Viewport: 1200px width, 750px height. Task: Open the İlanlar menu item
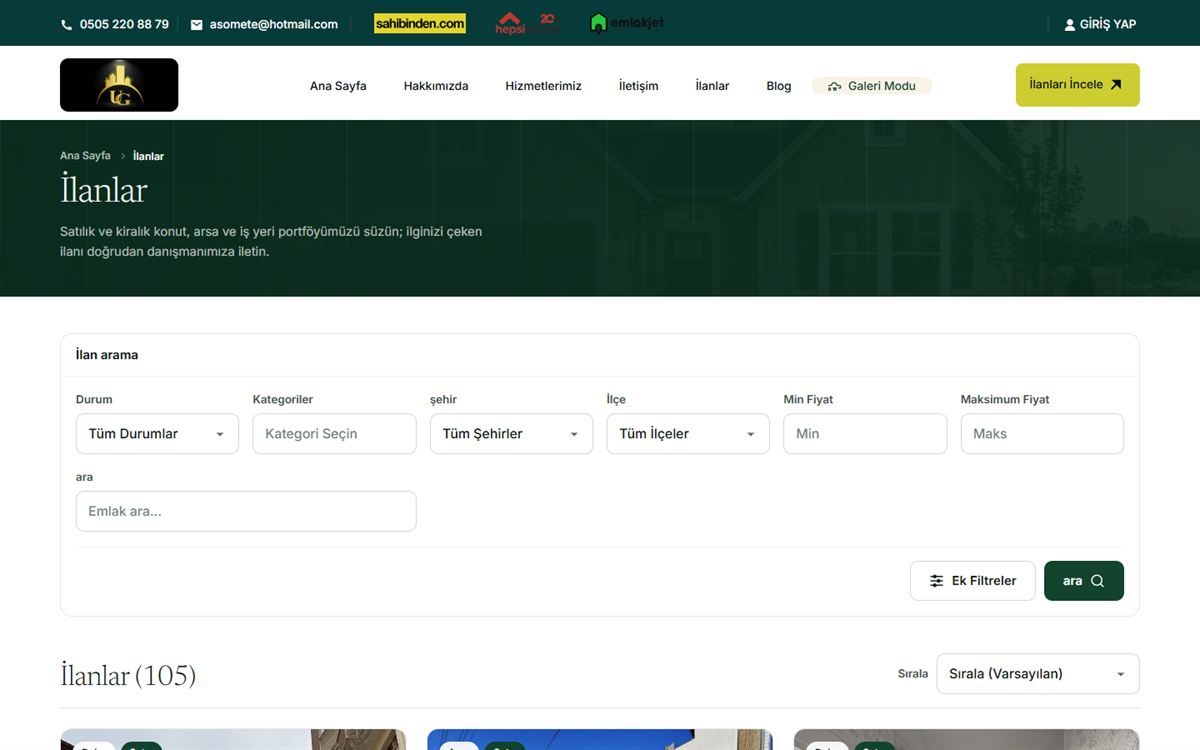(713, 86)
